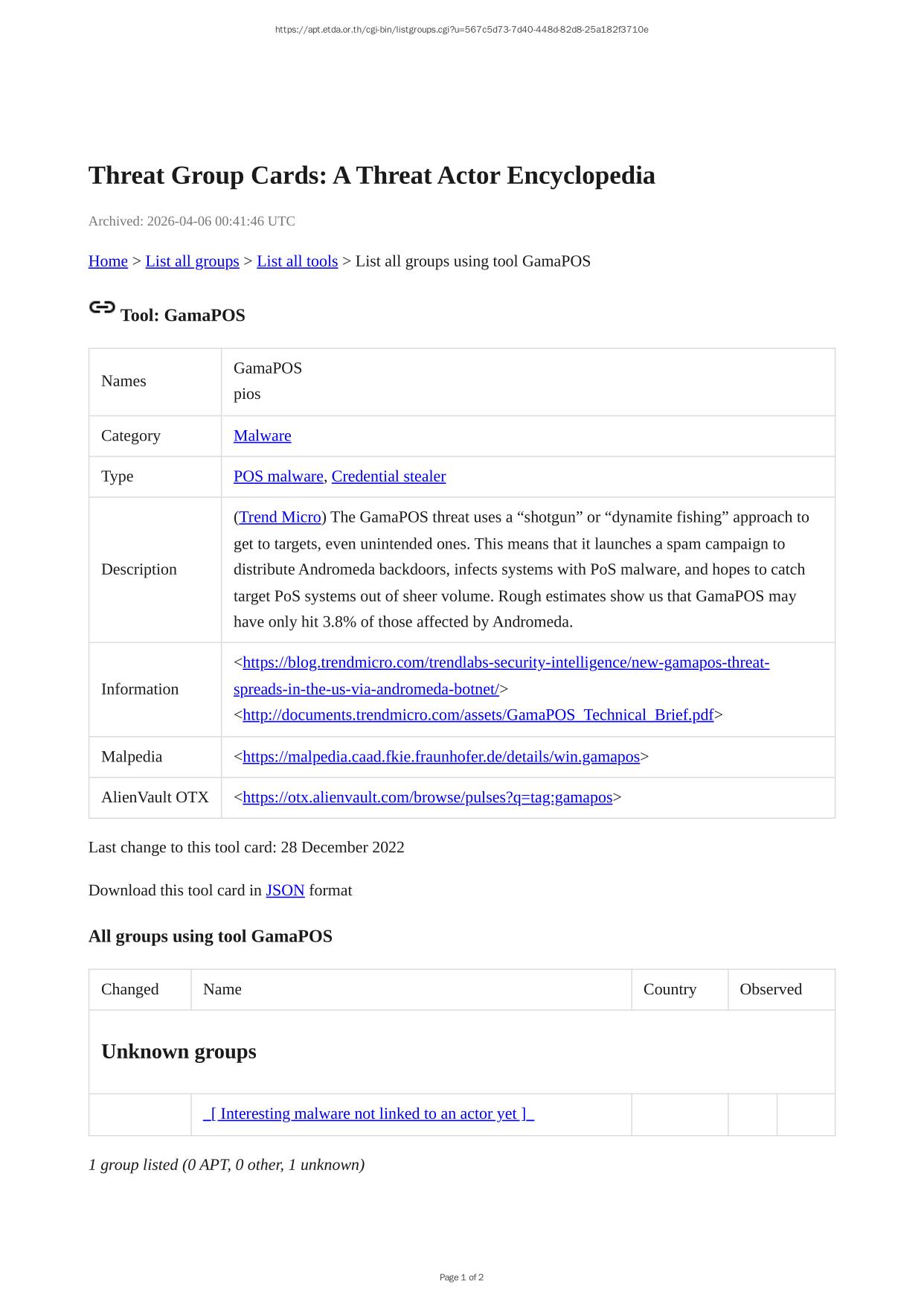
Task: Open Interesting malware not linked to actor entry
Action: [369, 1114]
